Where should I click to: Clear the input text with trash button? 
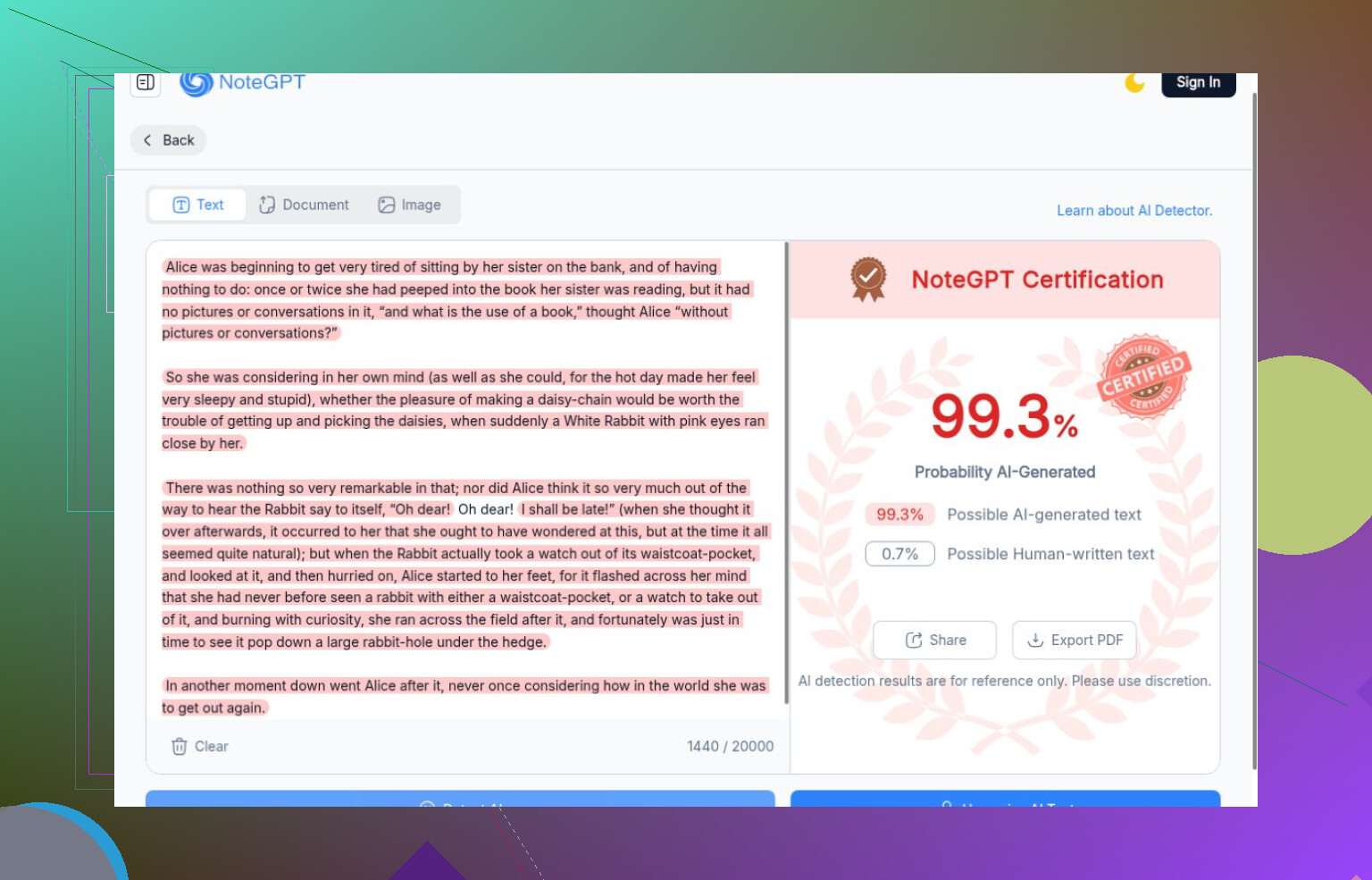tap(199, 746)
